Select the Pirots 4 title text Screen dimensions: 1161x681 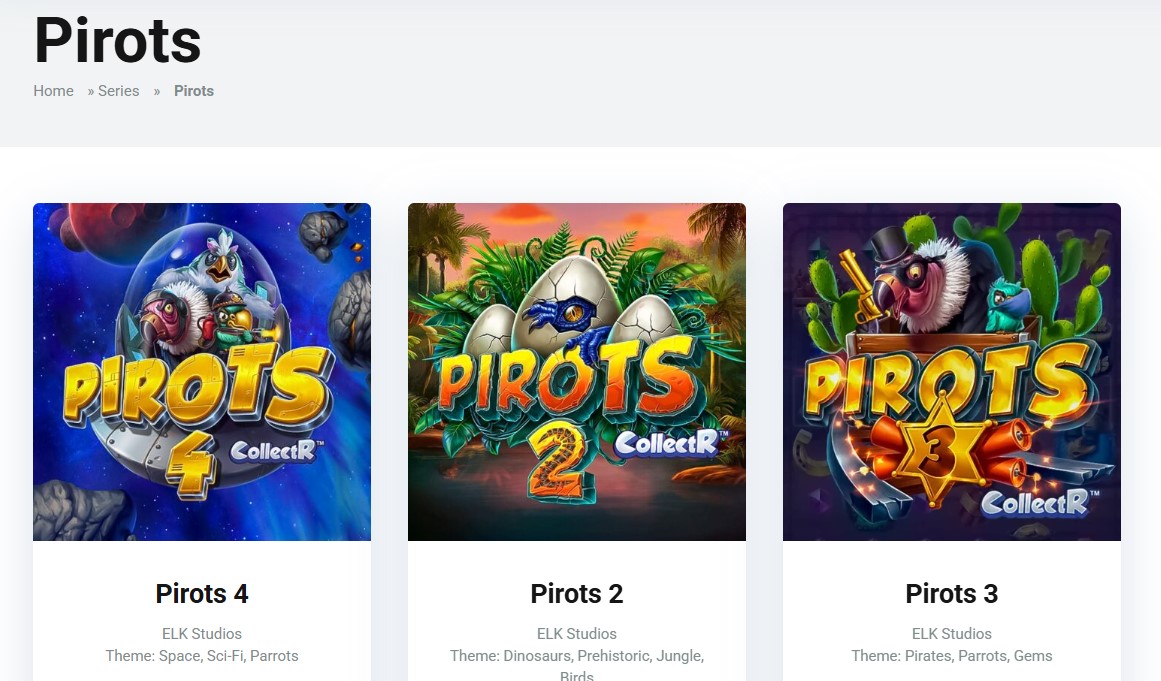tap(202, 594)
